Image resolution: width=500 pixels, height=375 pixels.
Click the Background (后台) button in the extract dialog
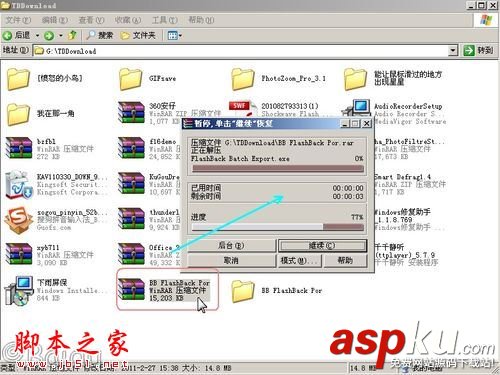(232, 246)
